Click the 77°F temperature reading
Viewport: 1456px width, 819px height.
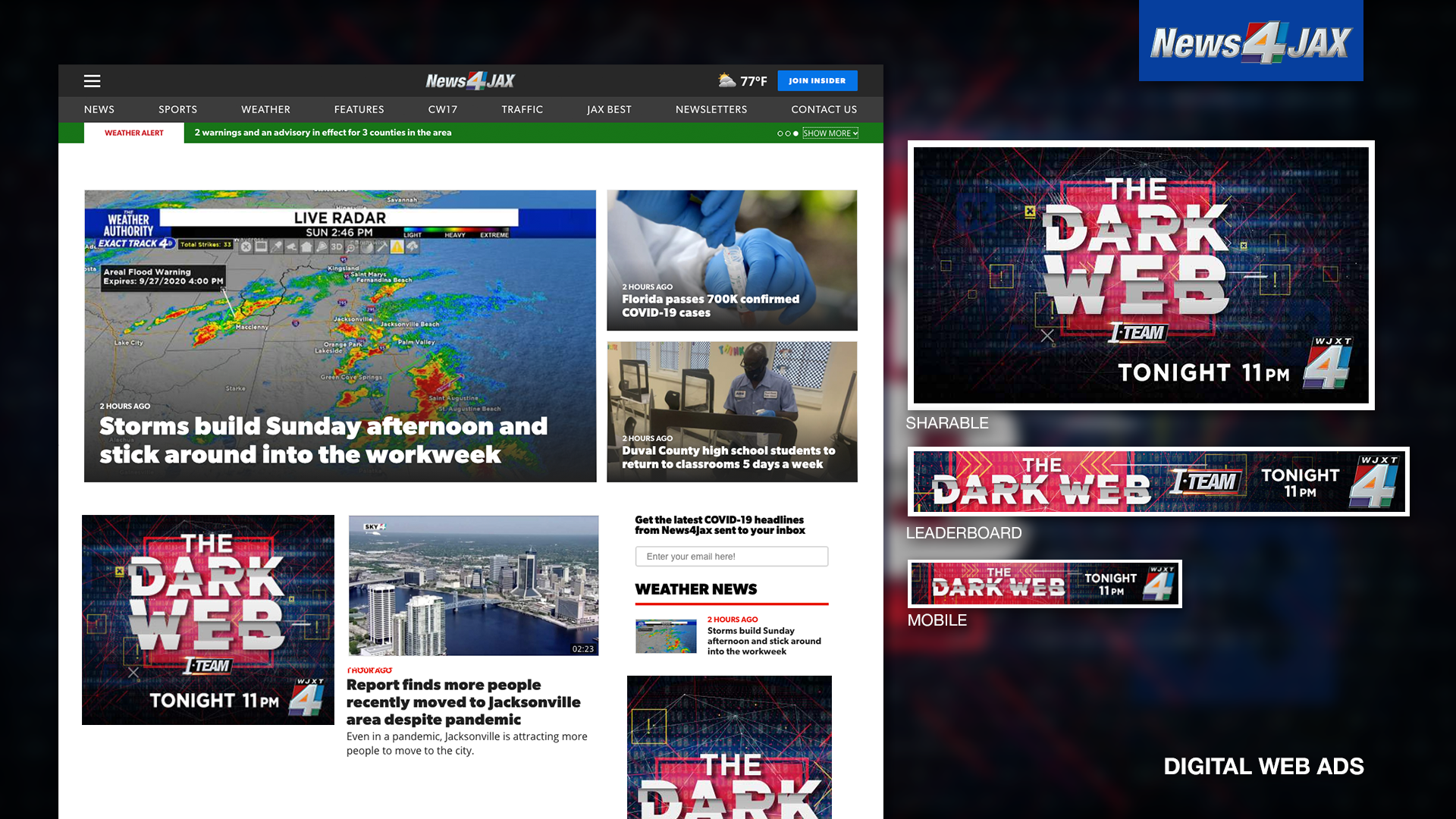[754, 81]
